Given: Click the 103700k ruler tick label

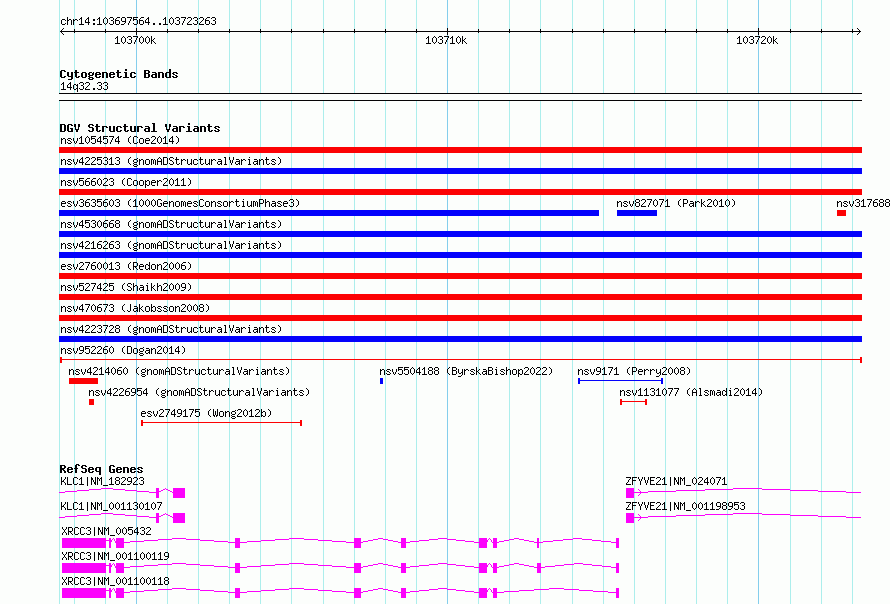Looking at the screenshot, I should click(x=135, y=40).
